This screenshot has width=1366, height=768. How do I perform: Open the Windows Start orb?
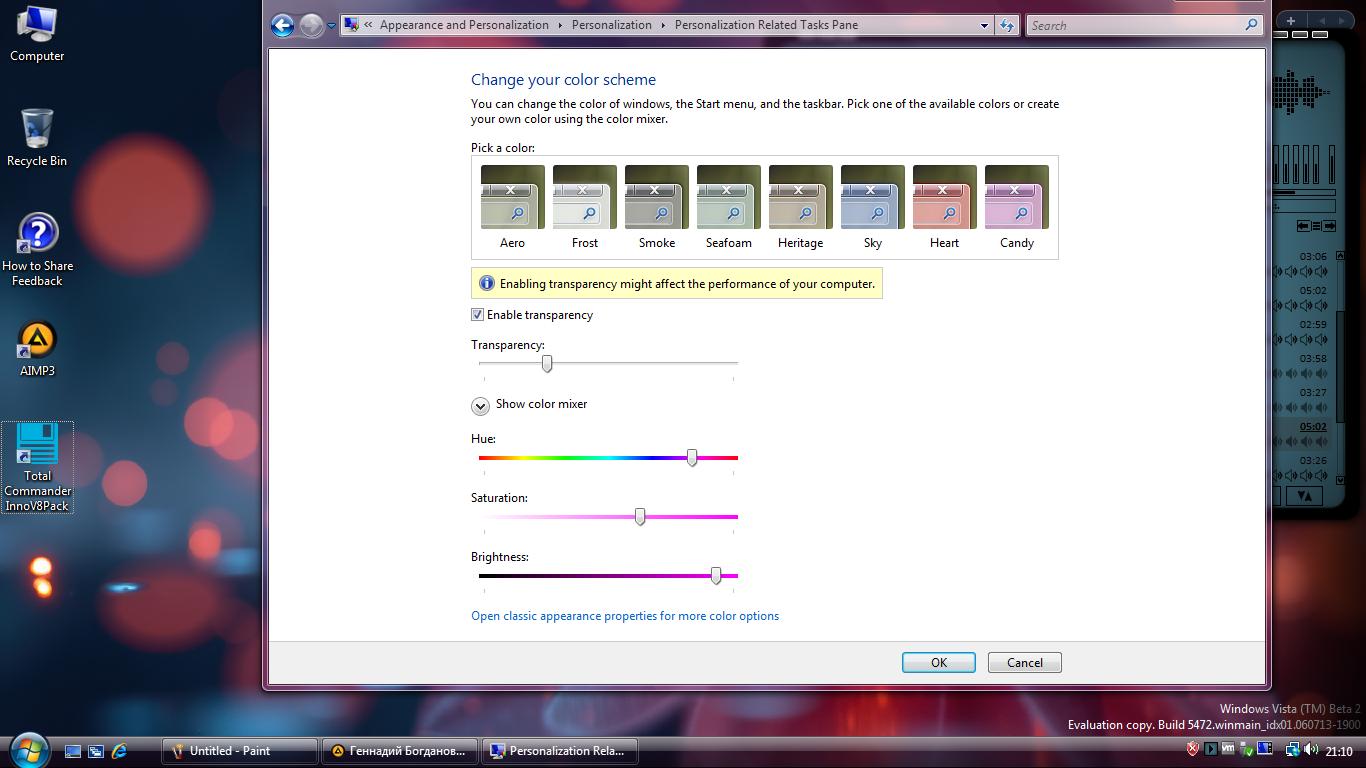tap(28, 749)
